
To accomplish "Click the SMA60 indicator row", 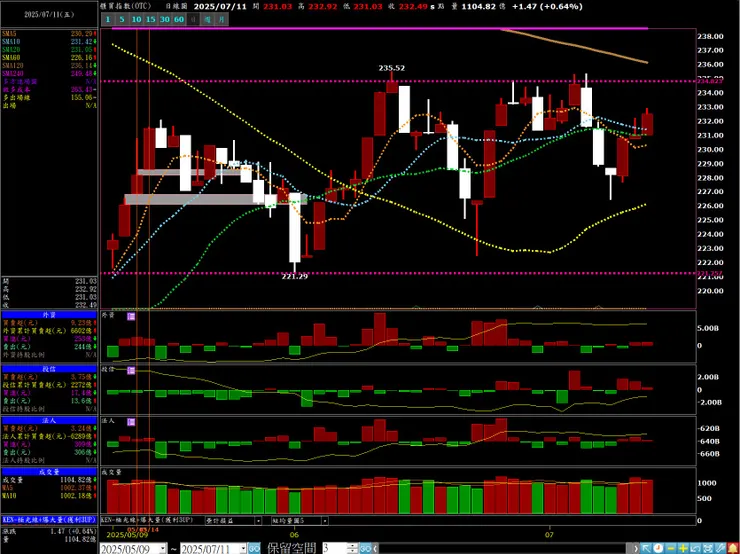I will 49,58.
